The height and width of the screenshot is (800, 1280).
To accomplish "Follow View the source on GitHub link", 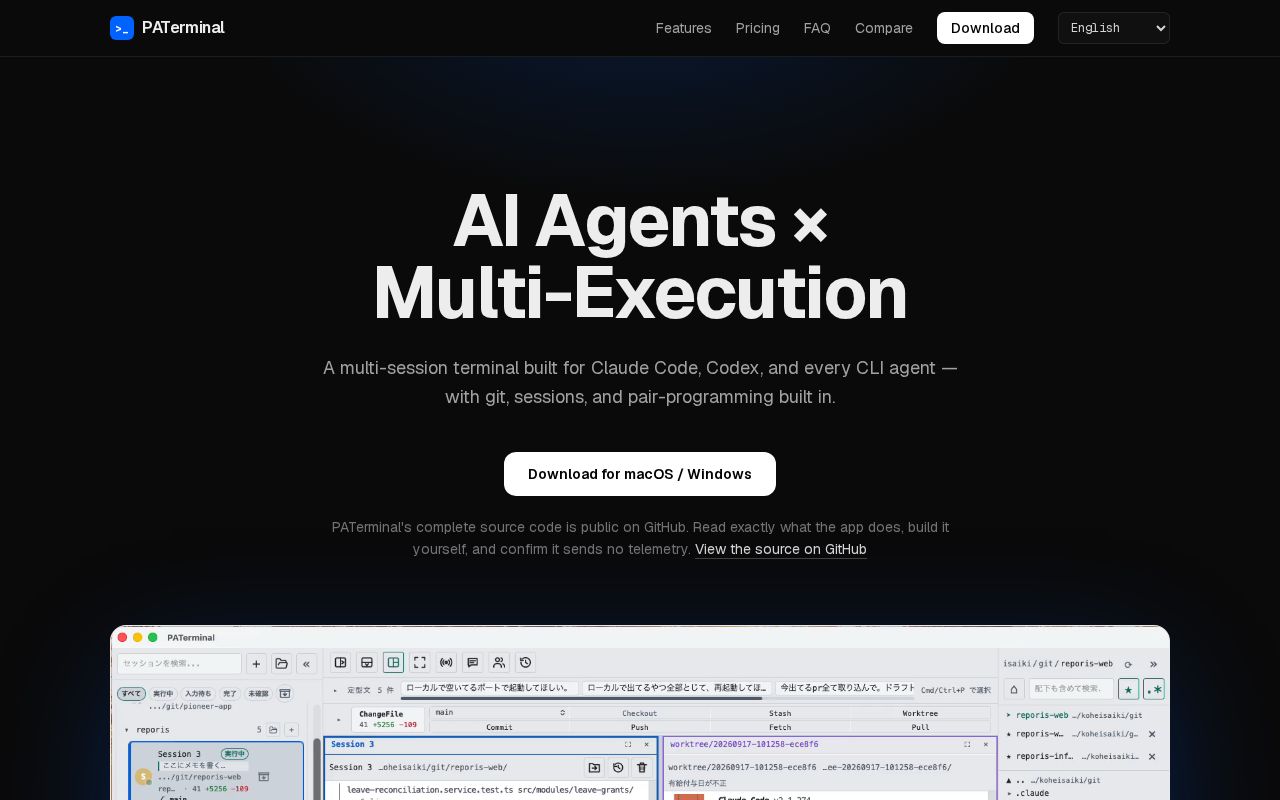I will [x=781, y=549].
